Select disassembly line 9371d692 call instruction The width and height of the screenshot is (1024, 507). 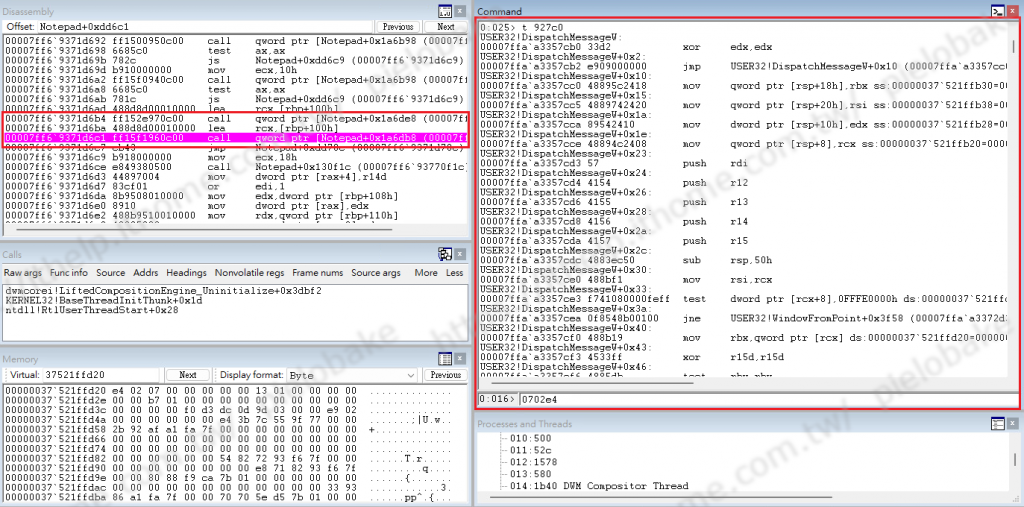[x=236, y=41]
